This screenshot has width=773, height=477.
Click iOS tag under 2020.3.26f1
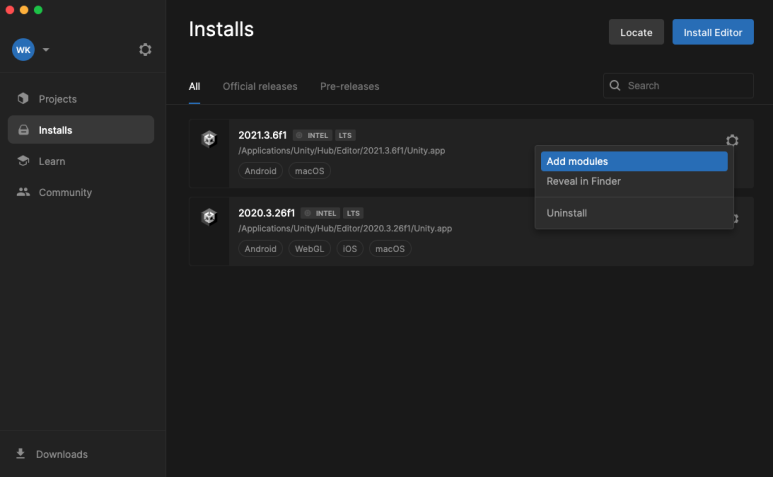point(350,249)
